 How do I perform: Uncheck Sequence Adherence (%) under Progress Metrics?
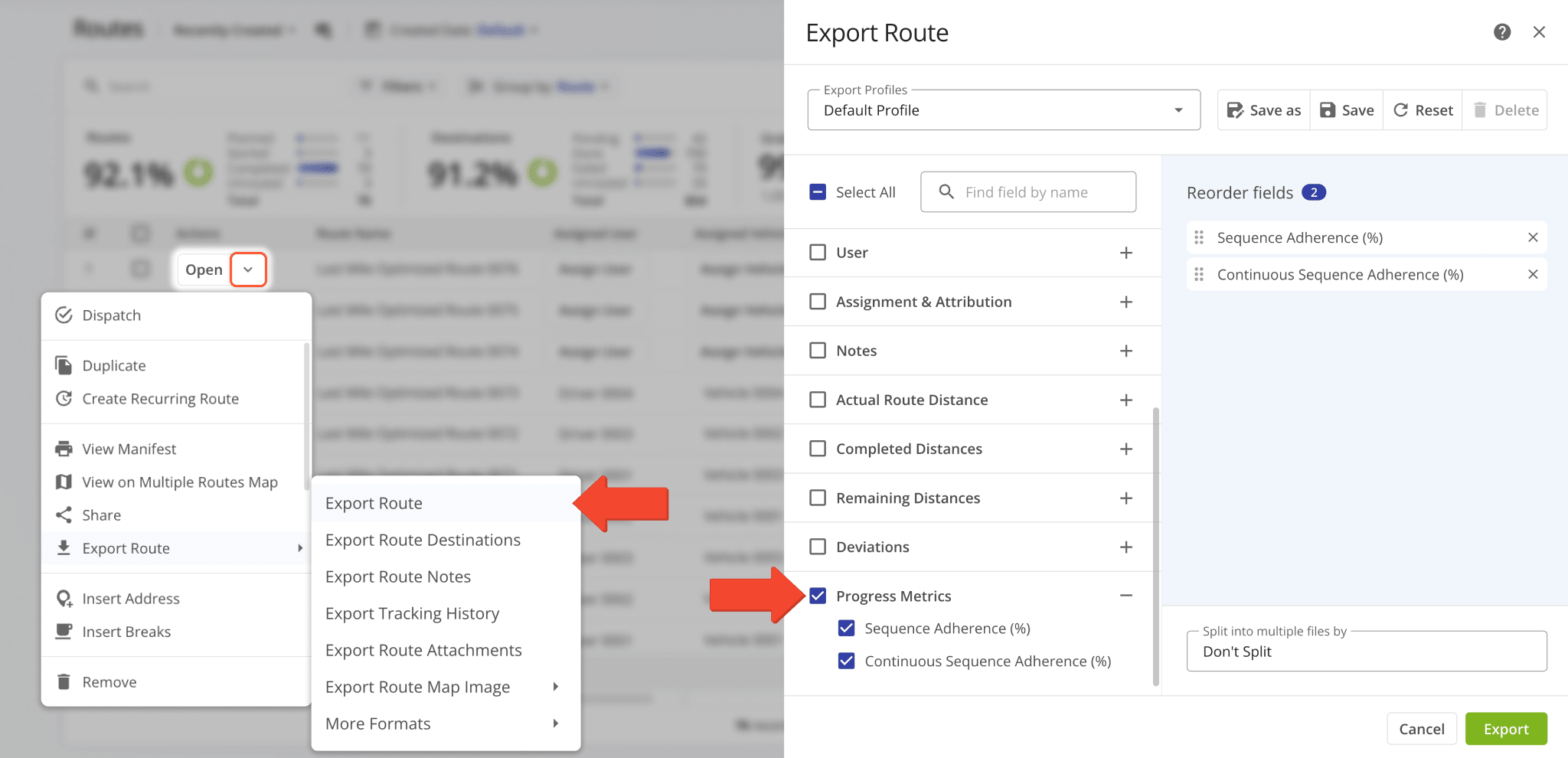(846, 628)
